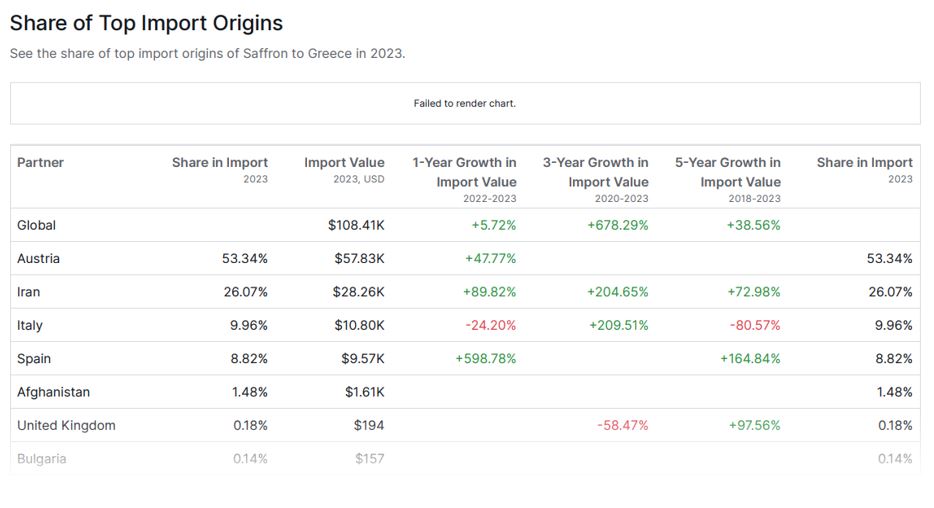Image resolution: width=934 pixels, height=508 pixels.
Task: Select Global's $108.41K import value cell
Action: coord(356,226)
